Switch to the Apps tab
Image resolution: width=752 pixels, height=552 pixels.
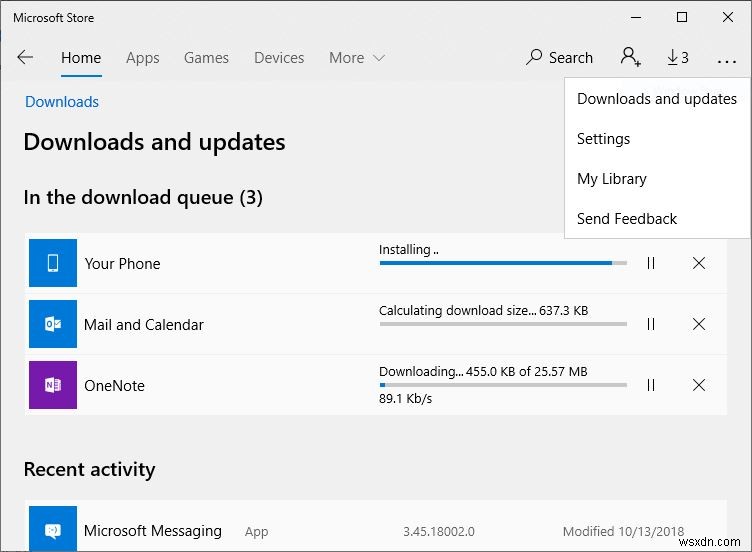[x=142, y=58]
